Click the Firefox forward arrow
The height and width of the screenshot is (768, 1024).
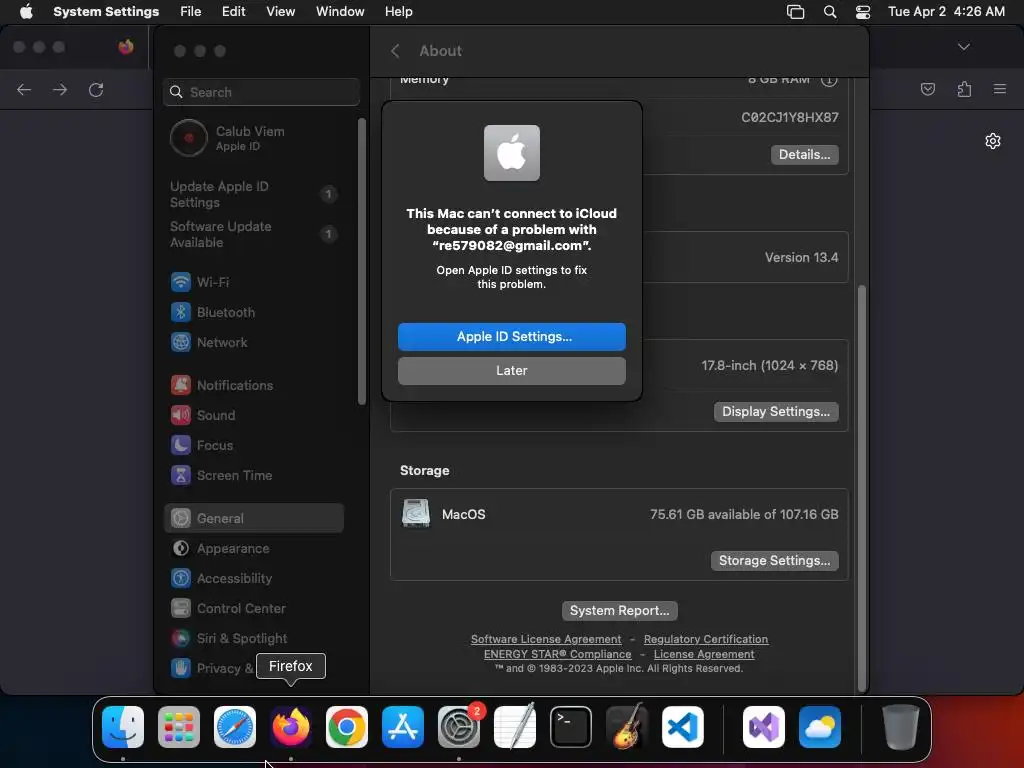pyautogui.click(x=60, y=89)
